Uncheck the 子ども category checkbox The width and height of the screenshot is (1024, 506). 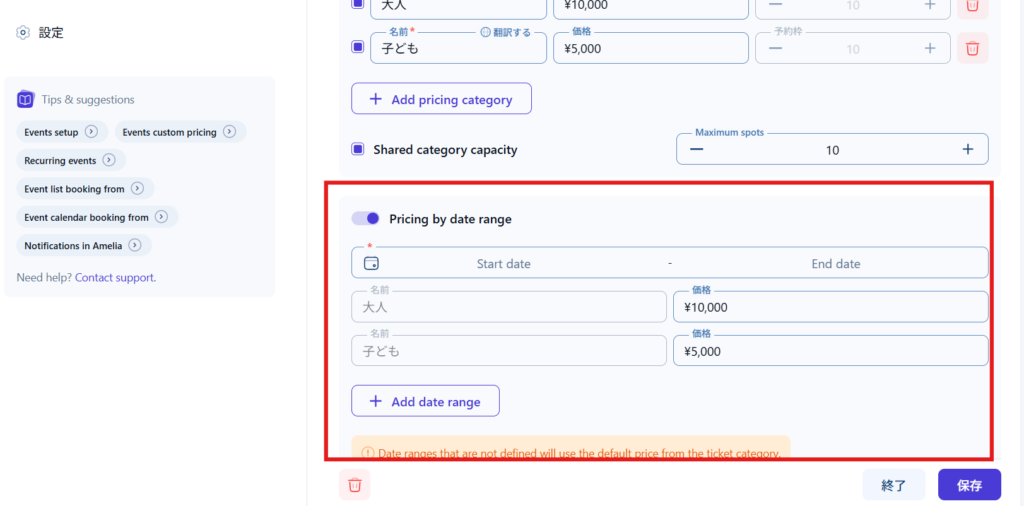[x=358, y=47]
